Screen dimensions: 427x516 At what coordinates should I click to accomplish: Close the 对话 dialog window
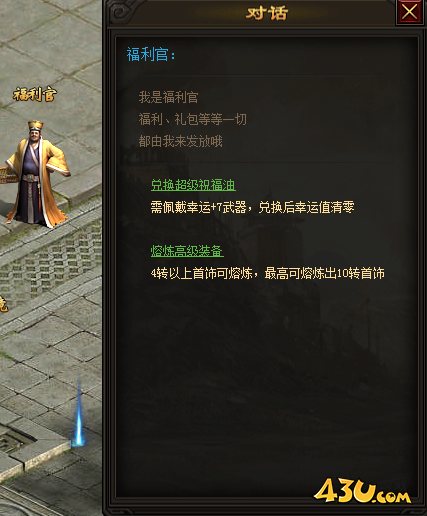[x=409, y=12]
